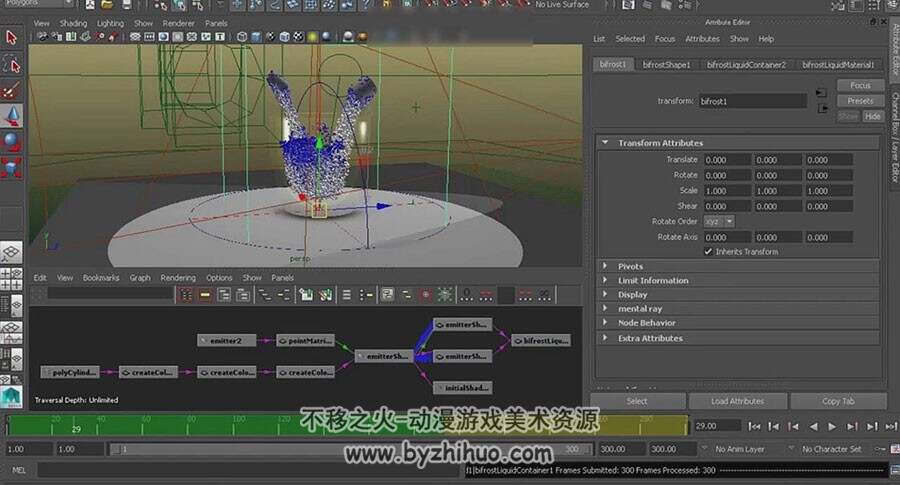Open the Rotate Order xyz dropdown
The width and height of the screenshot is (900, 485).
pos(719,222)
